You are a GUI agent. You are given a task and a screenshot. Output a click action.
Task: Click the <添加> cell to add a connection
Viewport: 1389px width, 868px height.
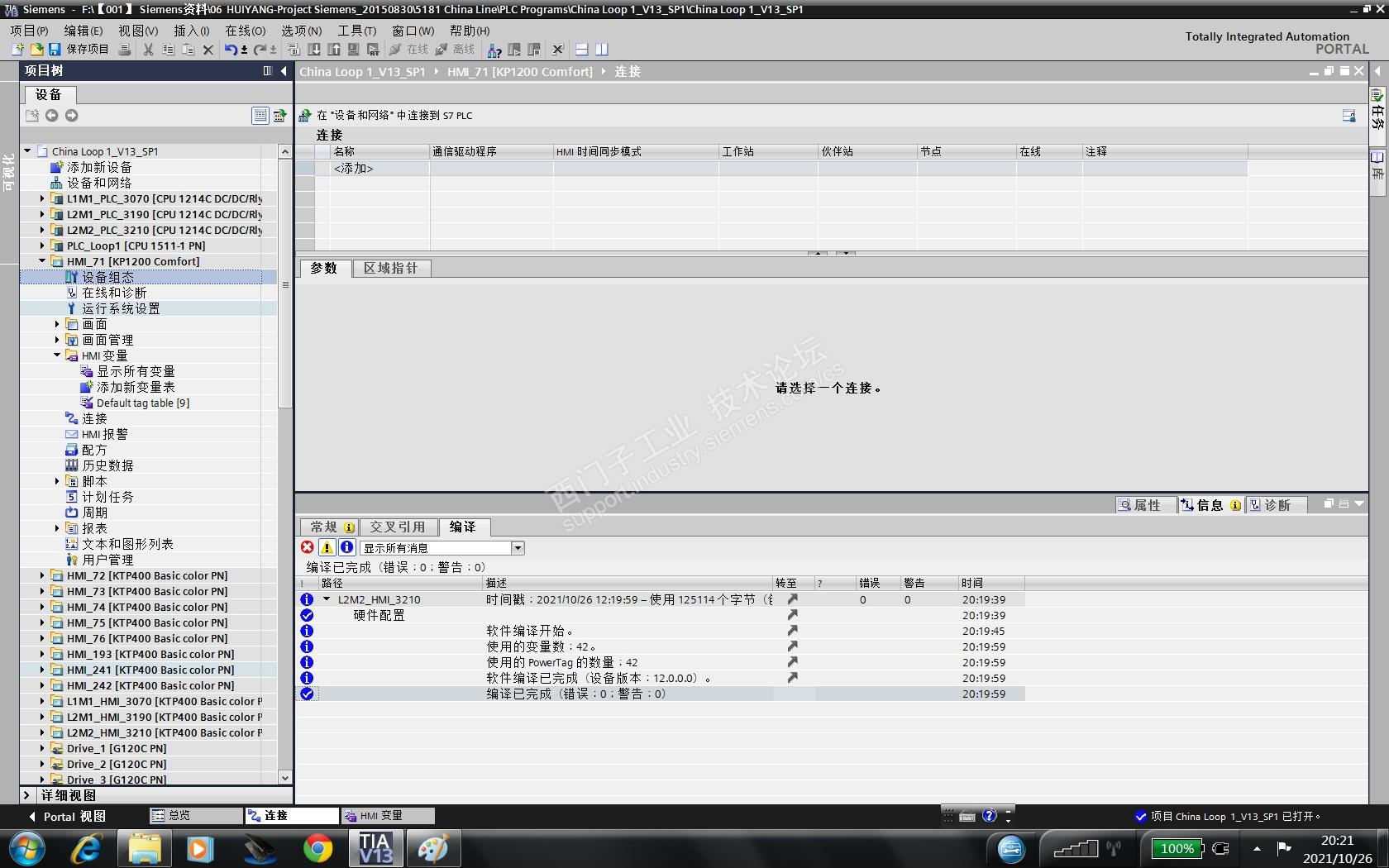pos(379,169)
